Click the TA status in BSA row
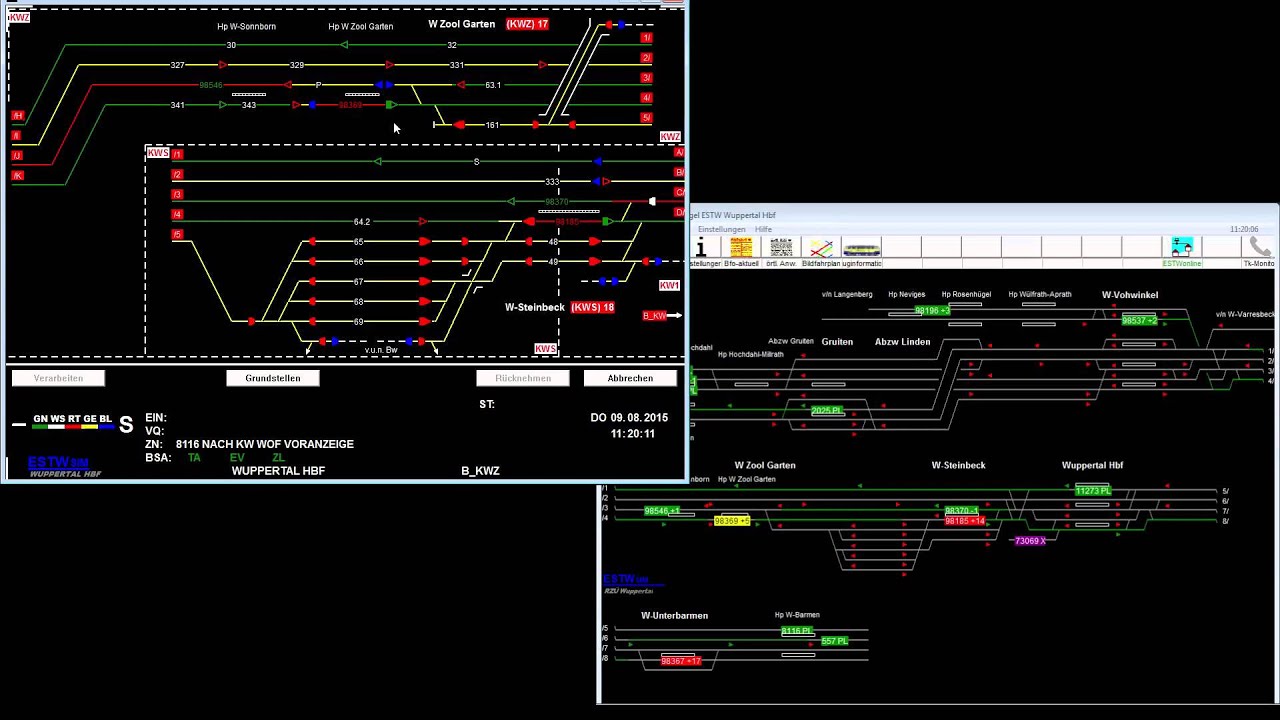1280x720 pixels. (194, 458)
